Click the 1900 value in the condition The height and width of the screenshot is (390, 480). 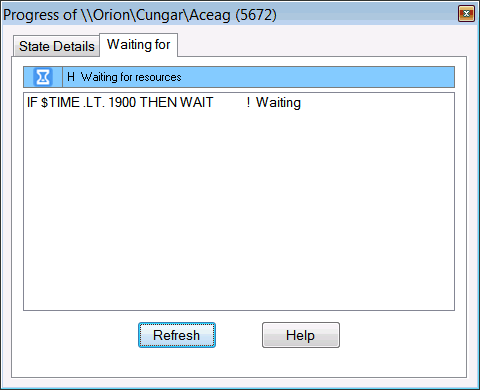tap(122, 102)
